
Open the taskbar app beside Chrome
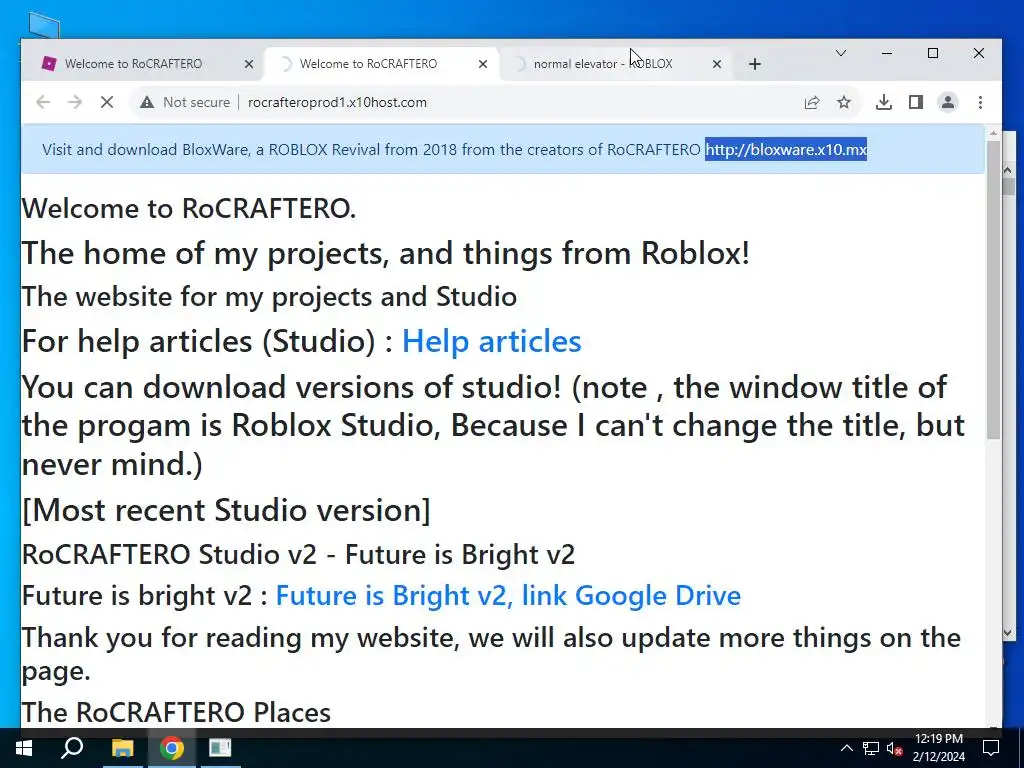(220, 748)
